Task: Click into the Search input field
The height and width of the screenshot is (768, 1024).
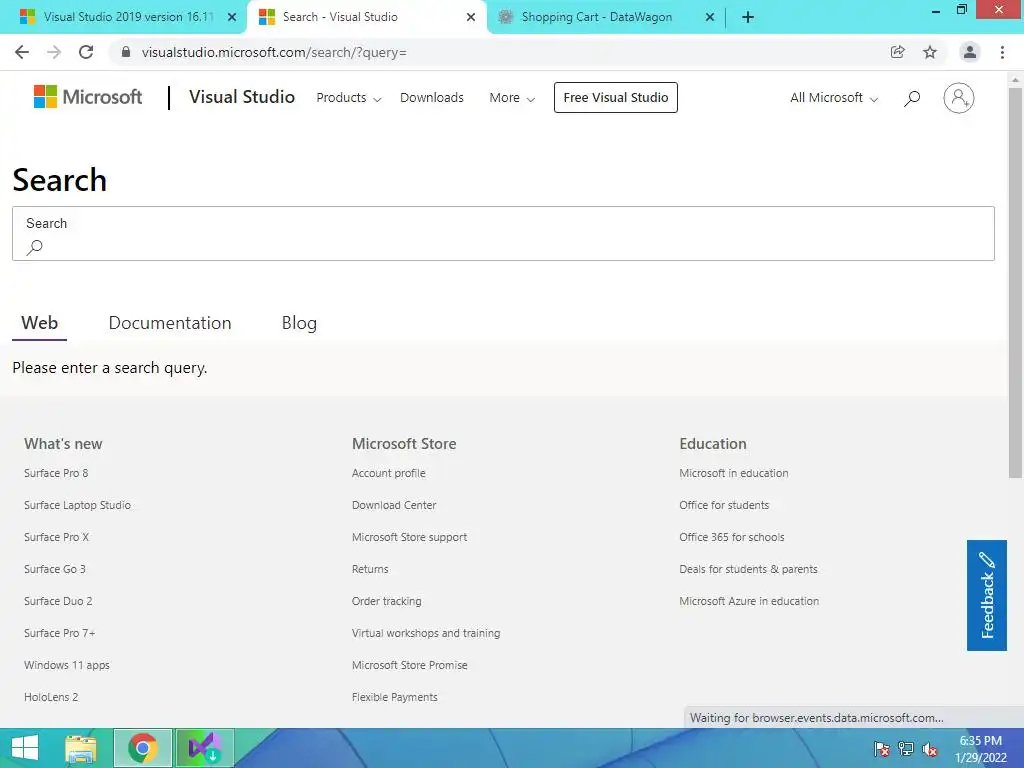Action: 503,234
